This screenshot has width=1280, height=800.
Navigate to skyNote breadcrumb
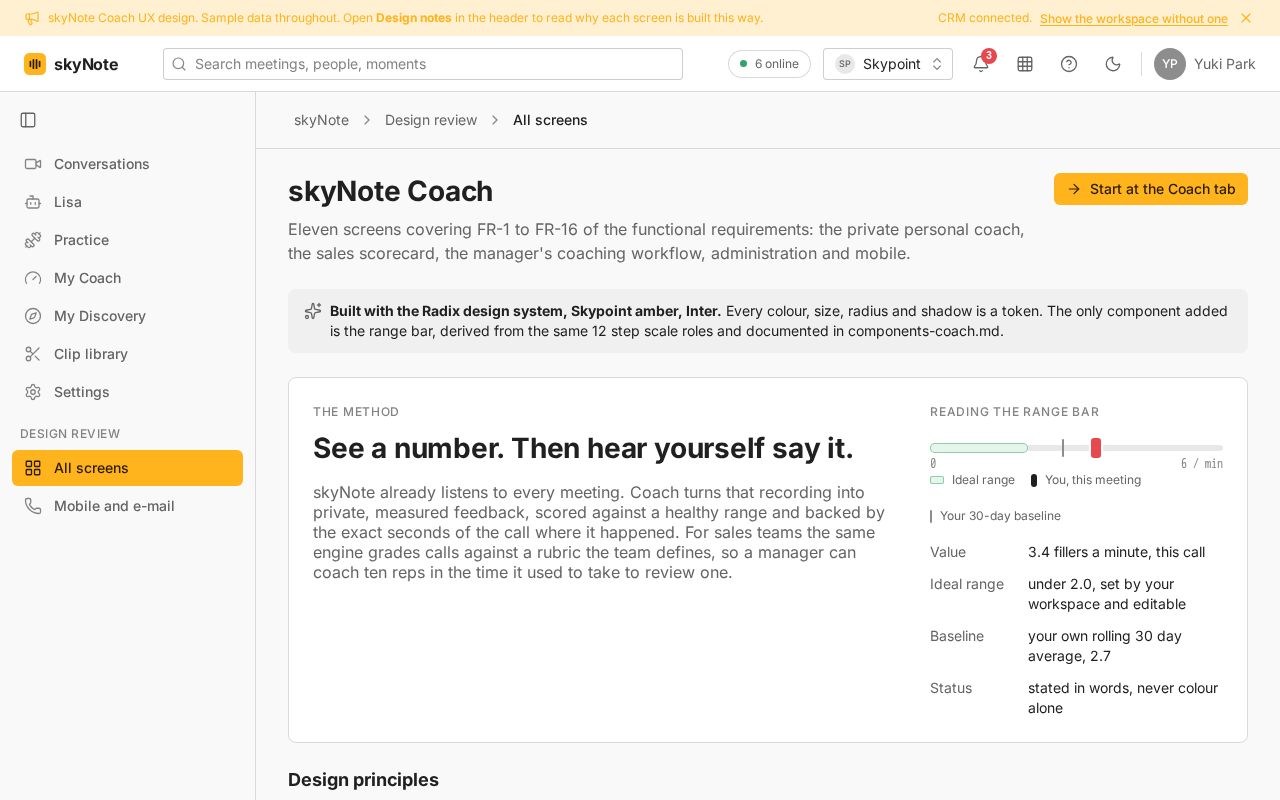[321, 120]
